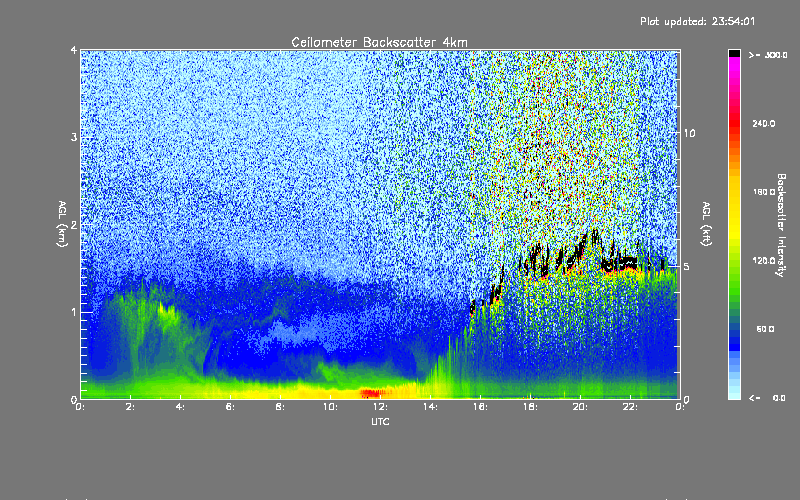
Task: Click the 6: tick label on time axis
Action: 230,407
